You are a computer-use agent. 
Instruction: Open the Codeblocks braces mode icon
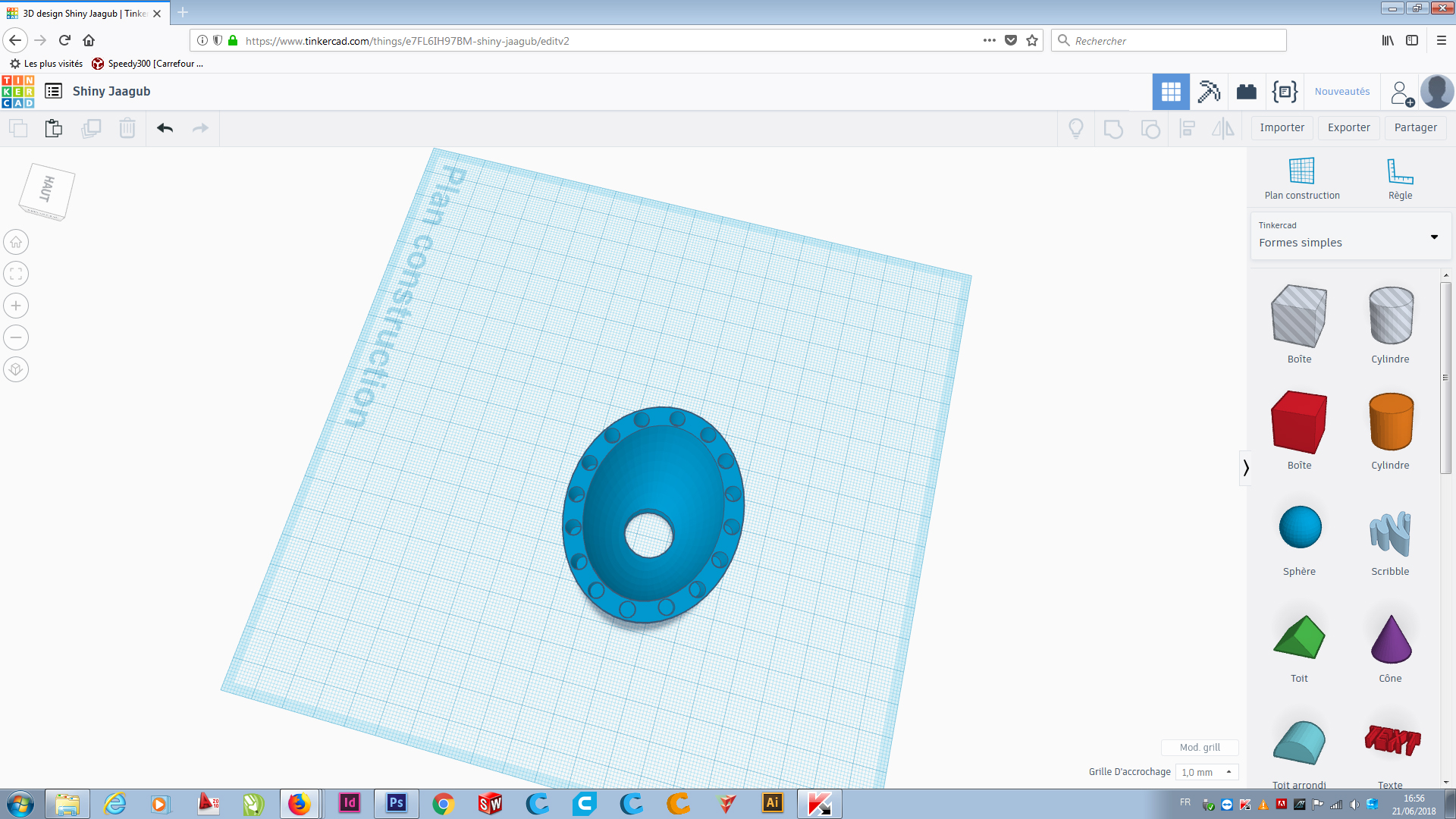(x=1285, y=92)
